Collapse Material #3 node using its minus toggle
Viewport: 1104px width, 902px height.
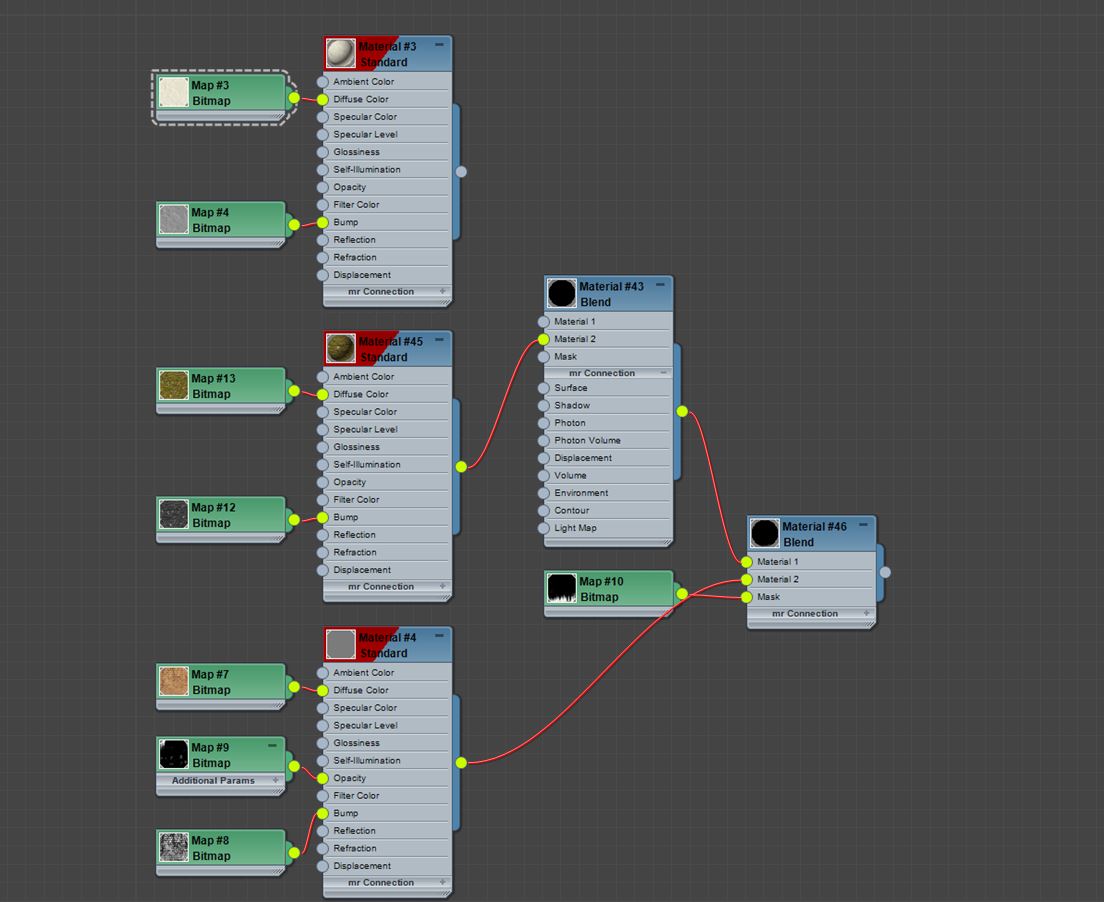coord(440,43)
